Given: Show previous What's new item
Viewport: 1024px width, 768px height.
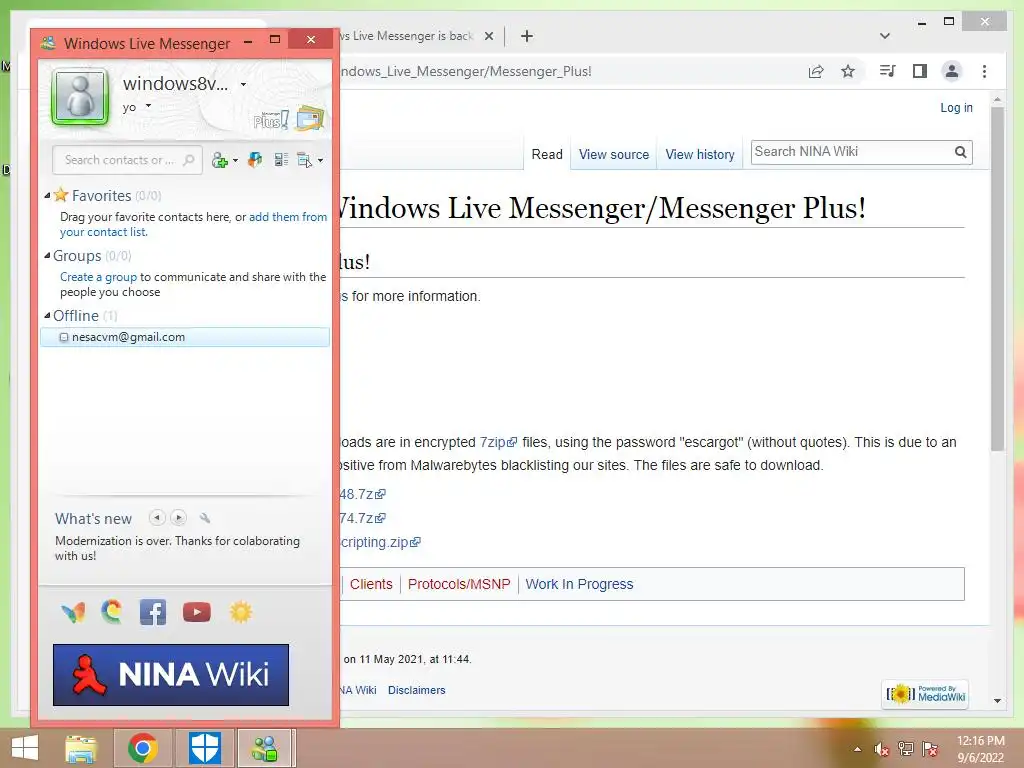Looking at the screenshot, I should coord(157,518).
